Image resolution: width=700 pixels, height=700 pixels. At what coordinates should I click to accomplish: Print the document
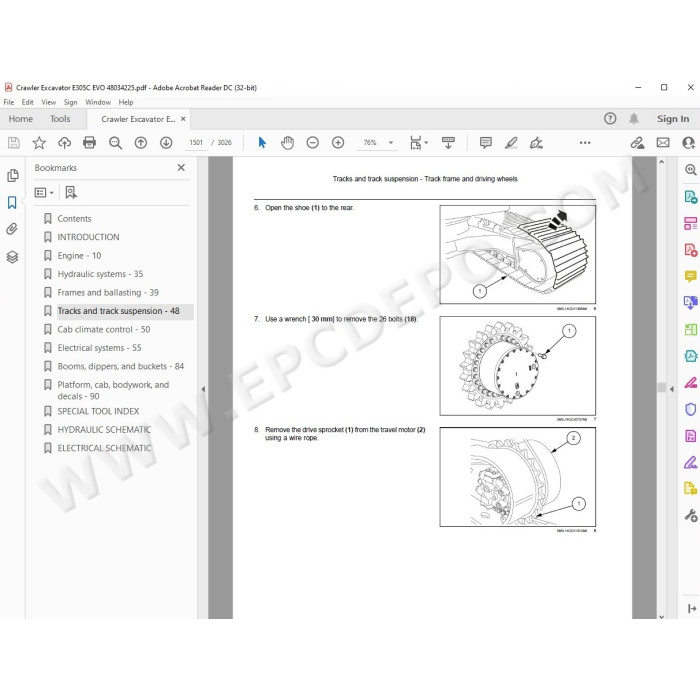click(x=90, y=143)
